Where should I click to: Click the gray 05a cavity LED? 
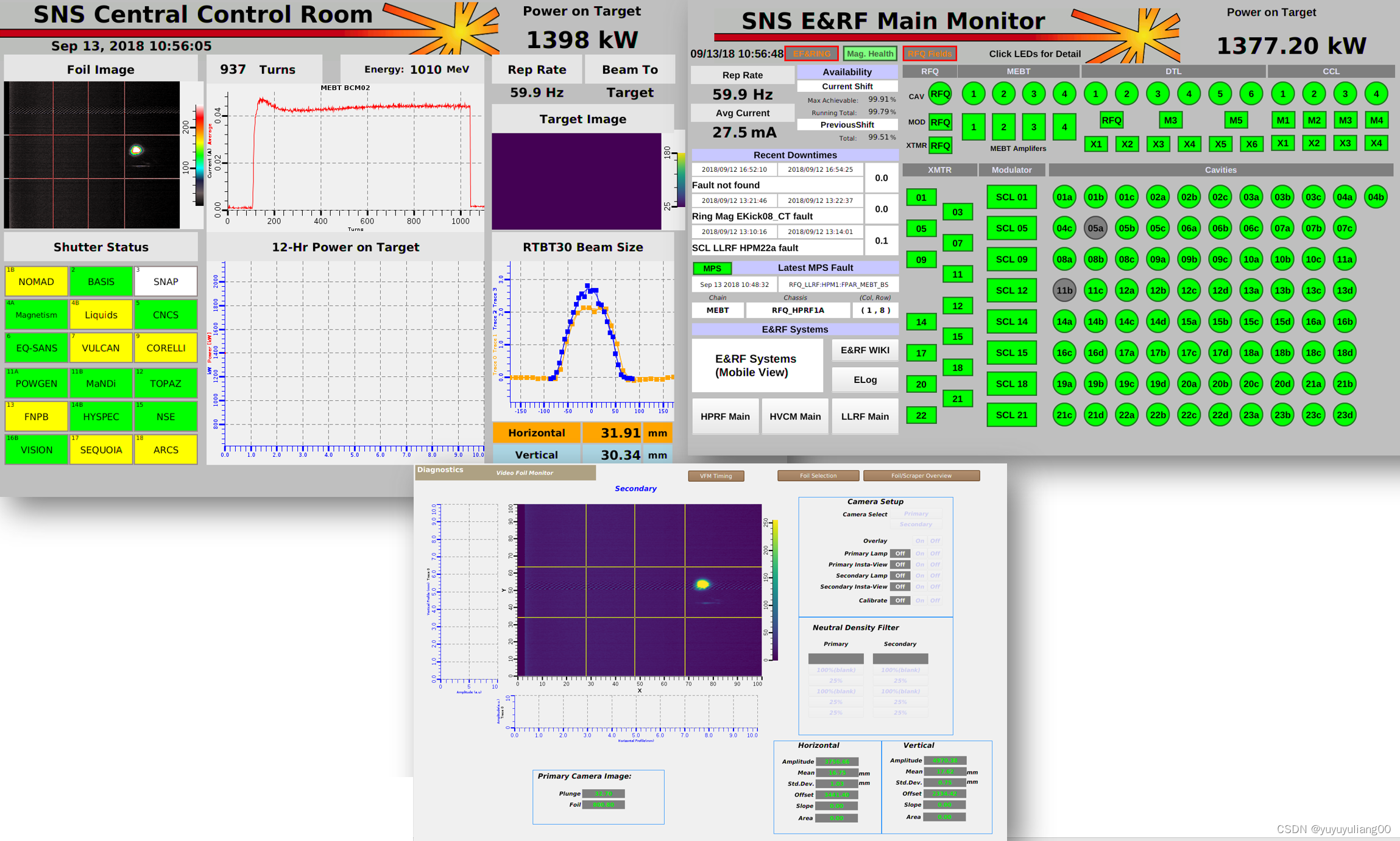[1095, 228]
